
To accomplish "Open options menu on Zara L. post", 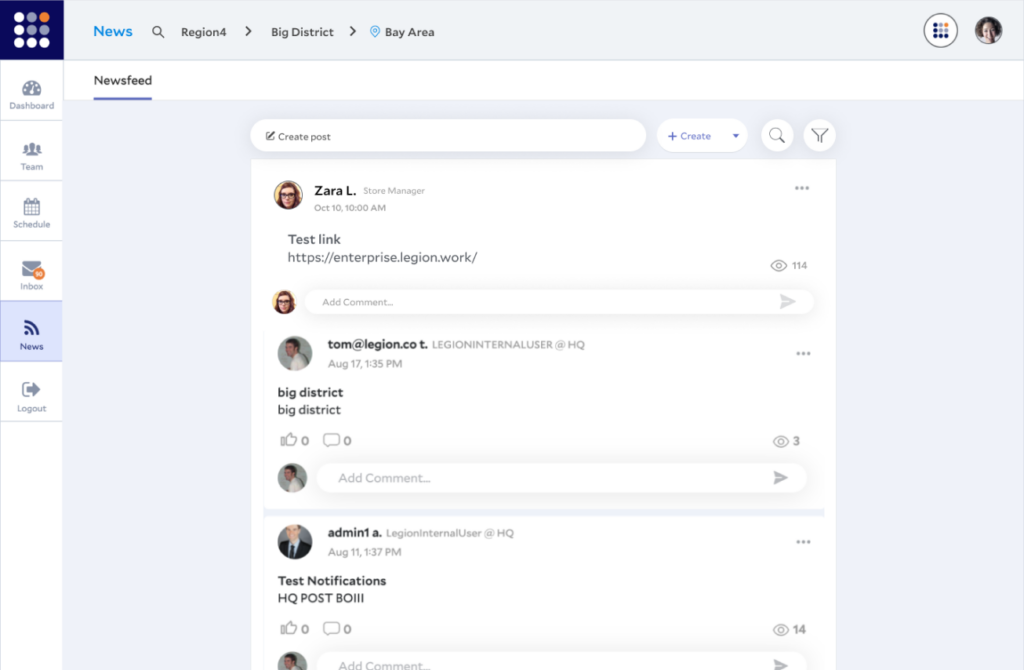I will [802, 188].
